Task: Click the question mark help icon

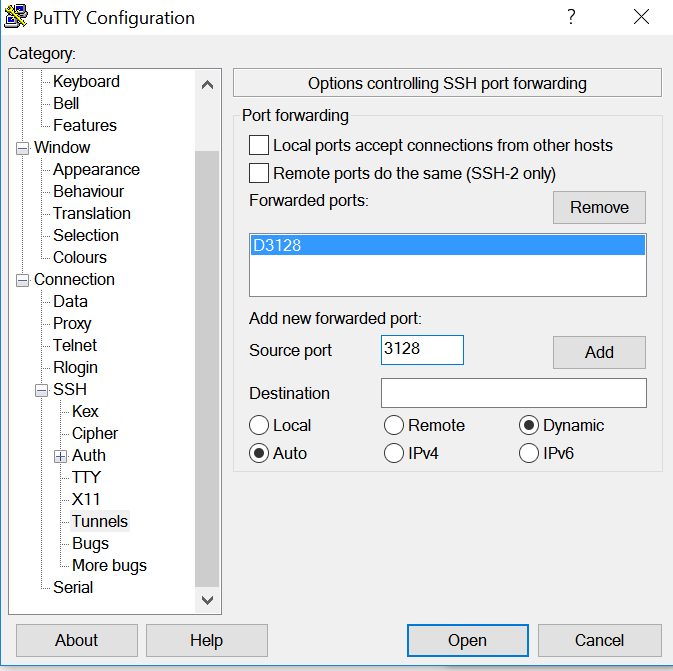Action: click(x=571, y=17)
